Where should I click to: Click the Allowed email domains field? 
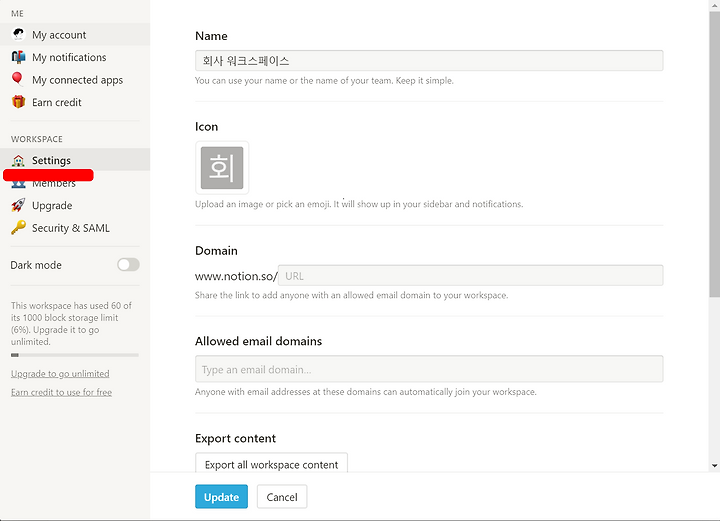[x=429, y=369]
